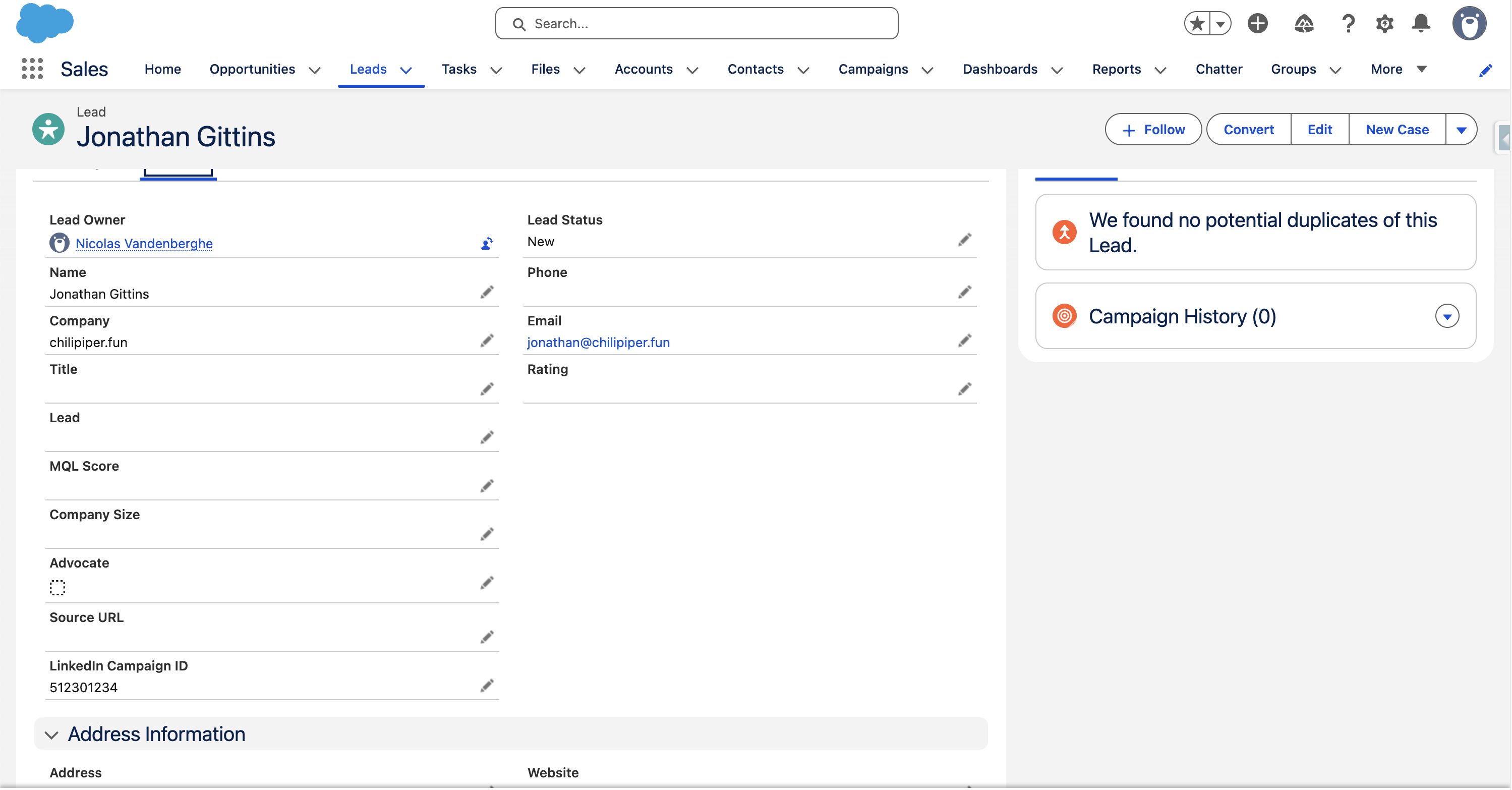Click the global Search field
Screen dimensions: 1512x790
pos(696,24)
